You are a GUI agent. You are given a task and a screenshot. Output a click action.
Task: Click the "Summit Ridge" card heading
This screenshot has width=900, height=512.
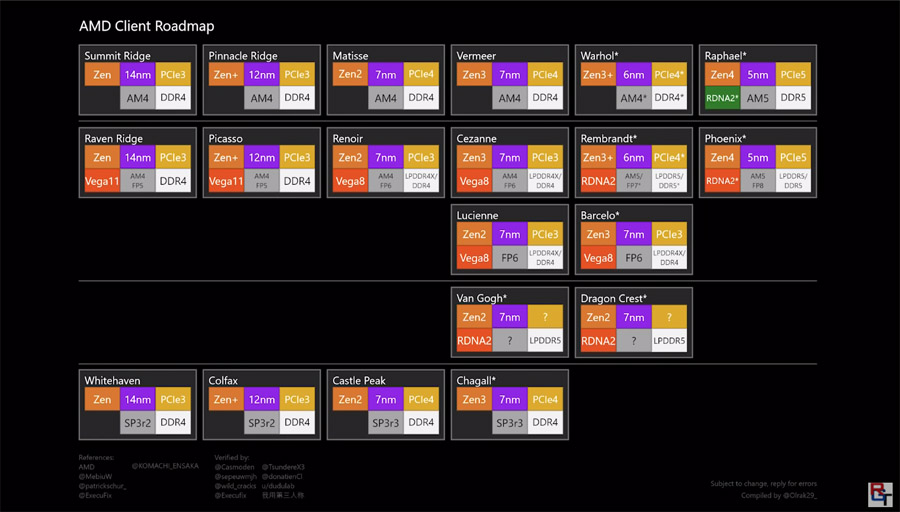click(x=117, y=56)
